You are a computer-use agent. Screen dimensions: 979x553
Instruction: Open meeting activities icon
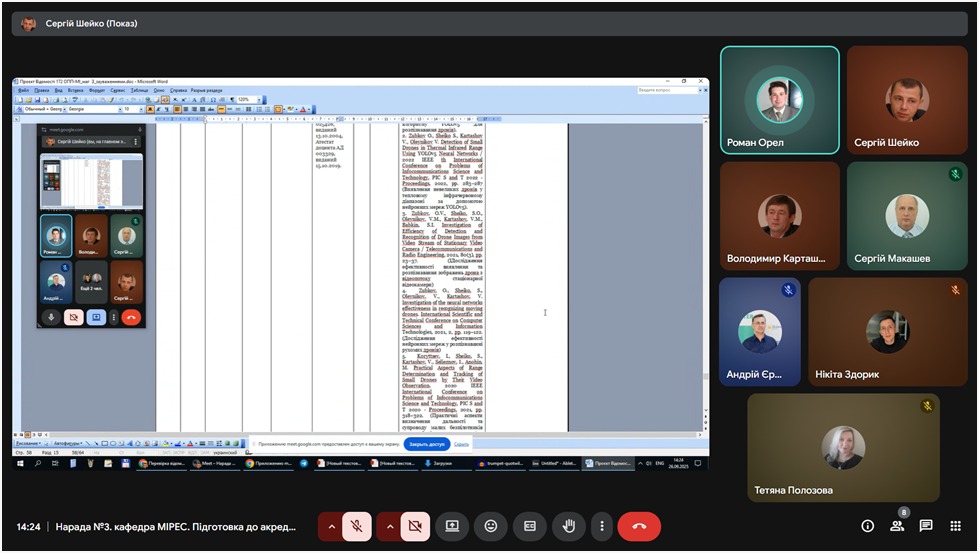(955, 526)
